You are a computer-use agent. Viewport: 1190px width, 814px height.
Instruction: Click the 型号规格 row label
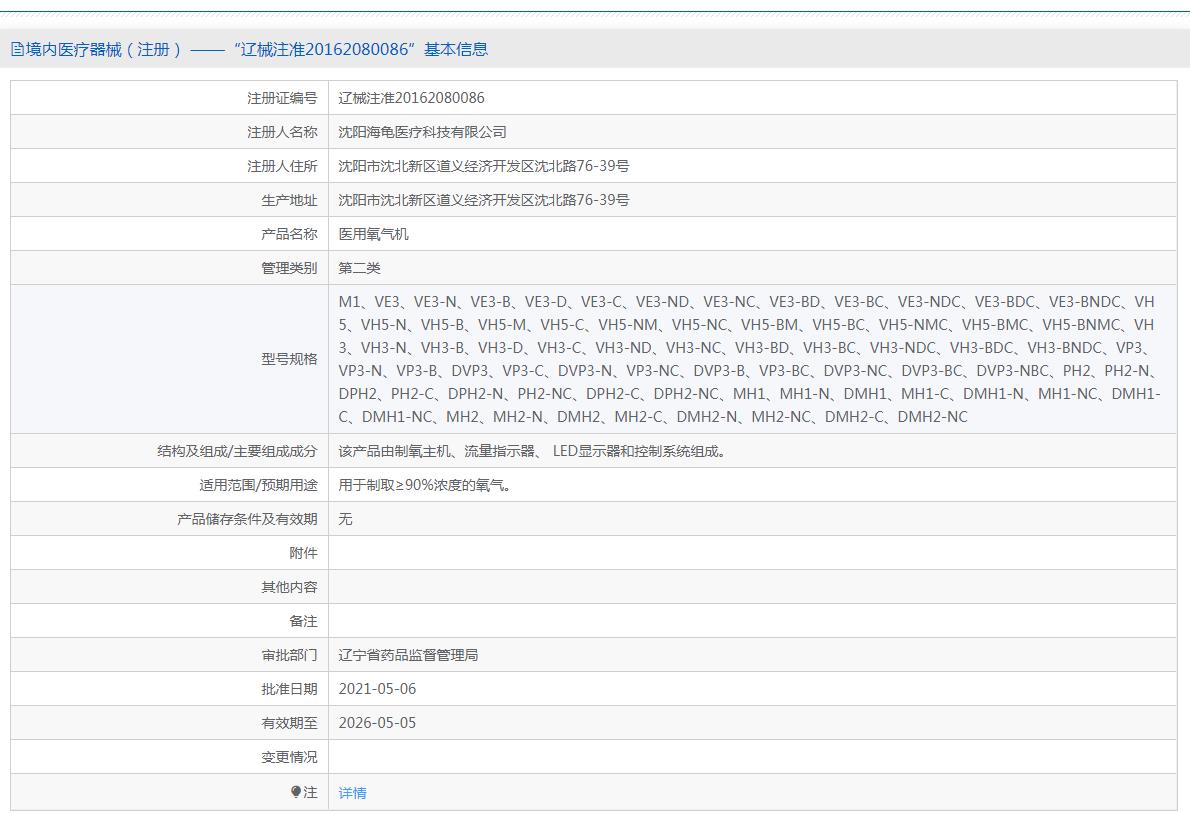[x=289, y=359]
